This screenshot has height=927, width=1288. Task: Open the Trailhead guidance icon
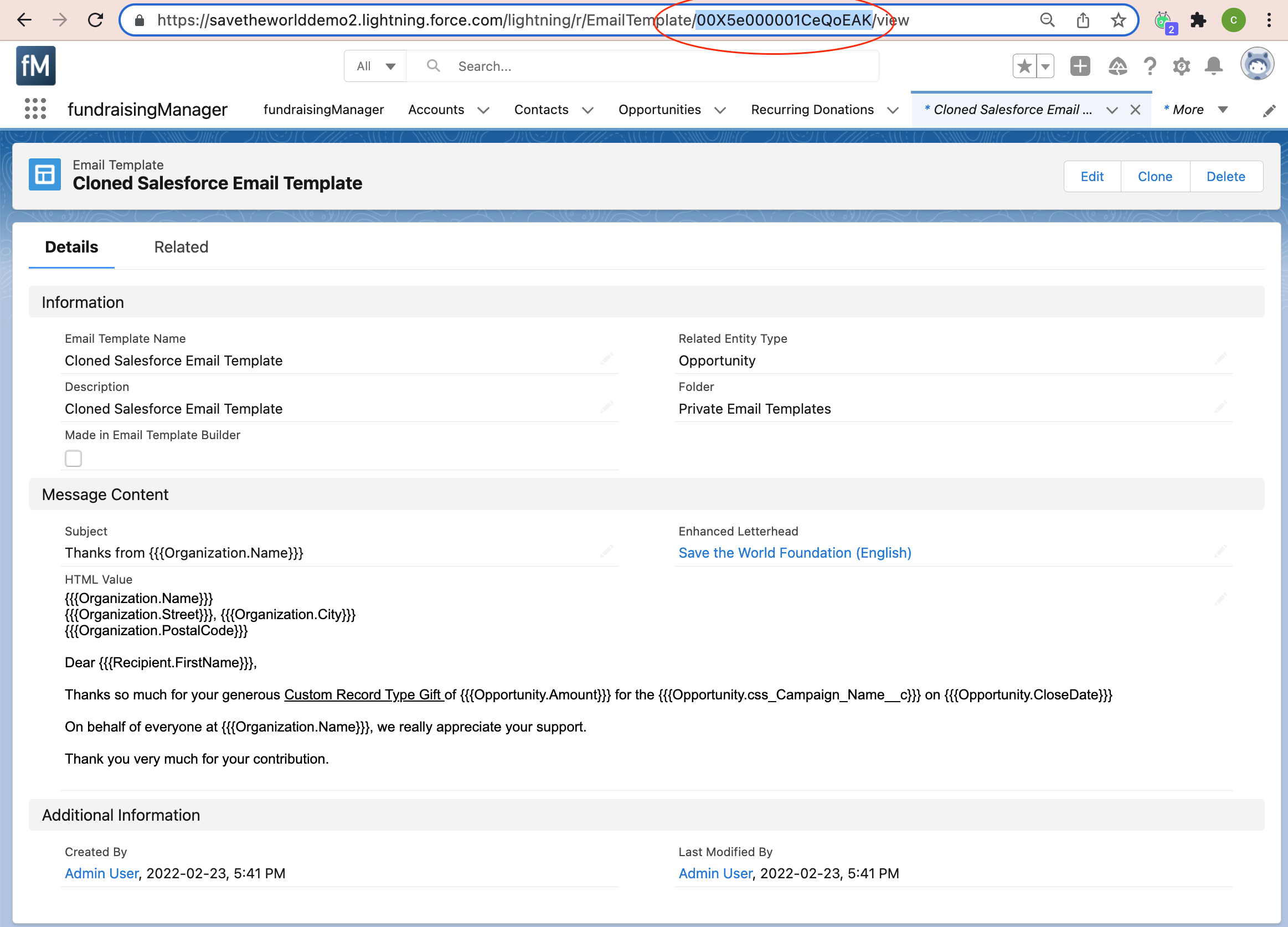(1117, 66)
